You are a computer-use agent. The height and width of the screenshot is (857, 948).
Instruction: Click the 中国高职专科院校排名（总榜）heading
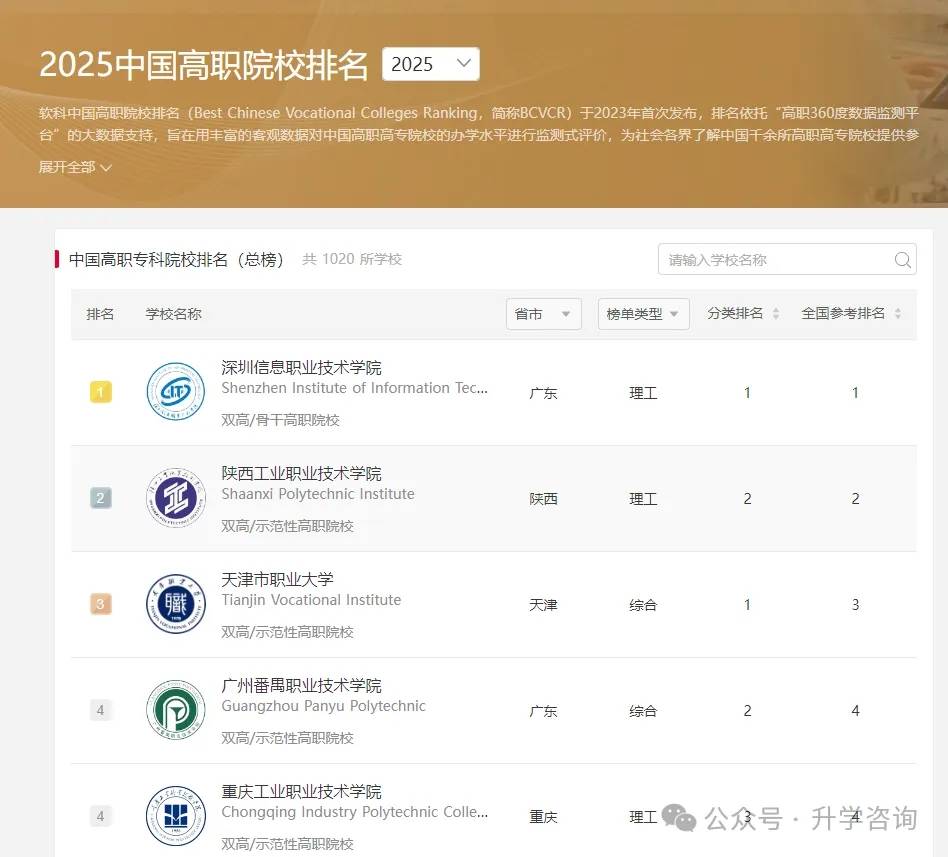tap(176, 259)
